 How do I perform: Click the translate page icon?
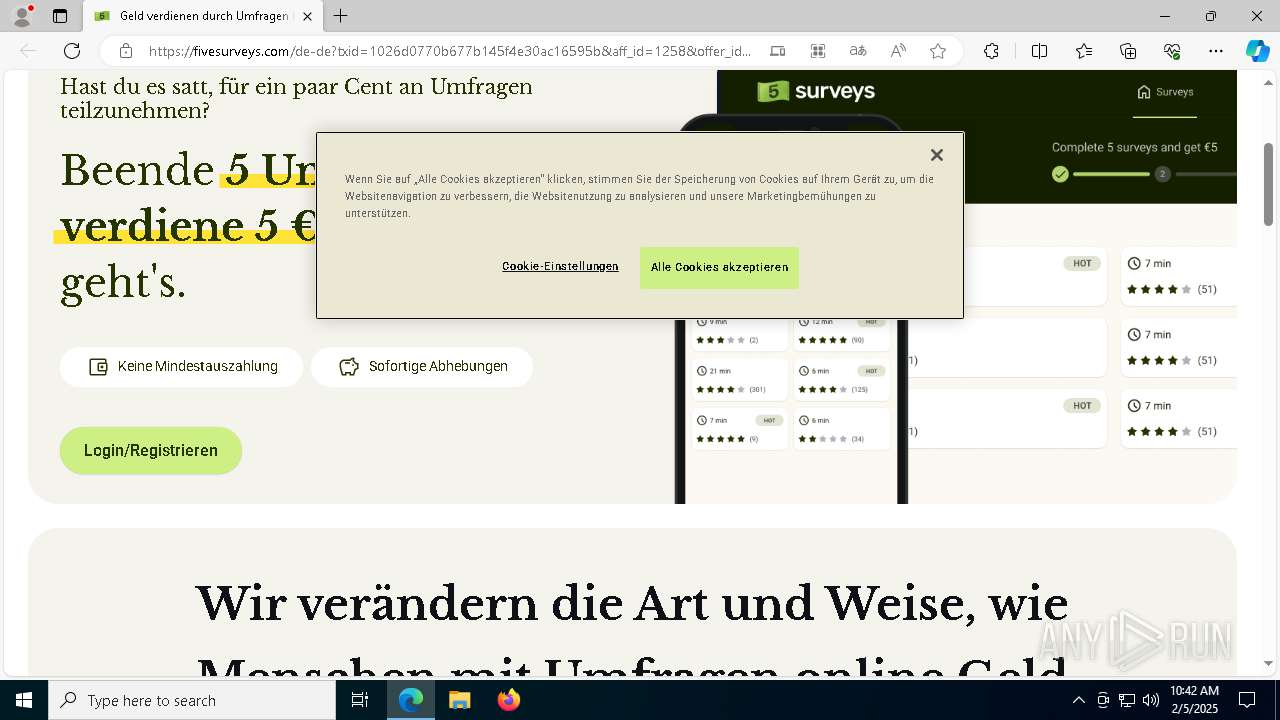(858, 51)
